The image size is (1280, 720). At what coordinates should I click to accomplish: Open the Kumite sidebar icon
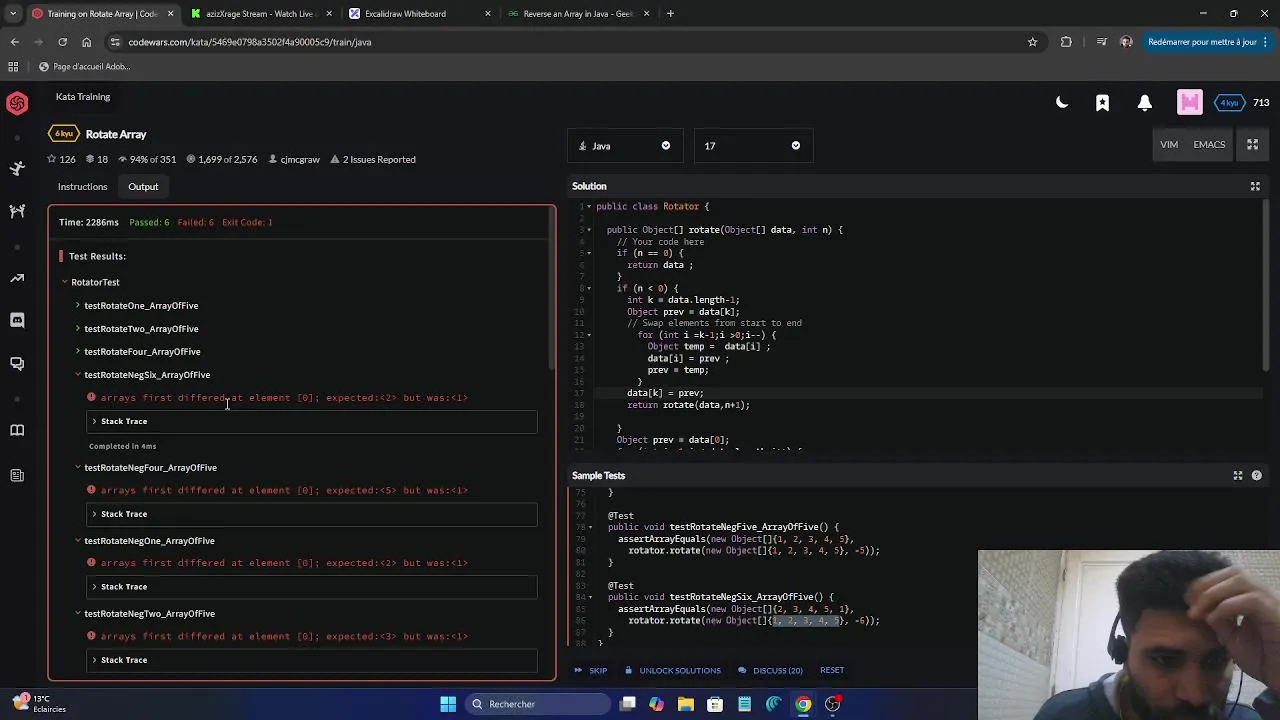pyautogui.click(x=17, y=211)
